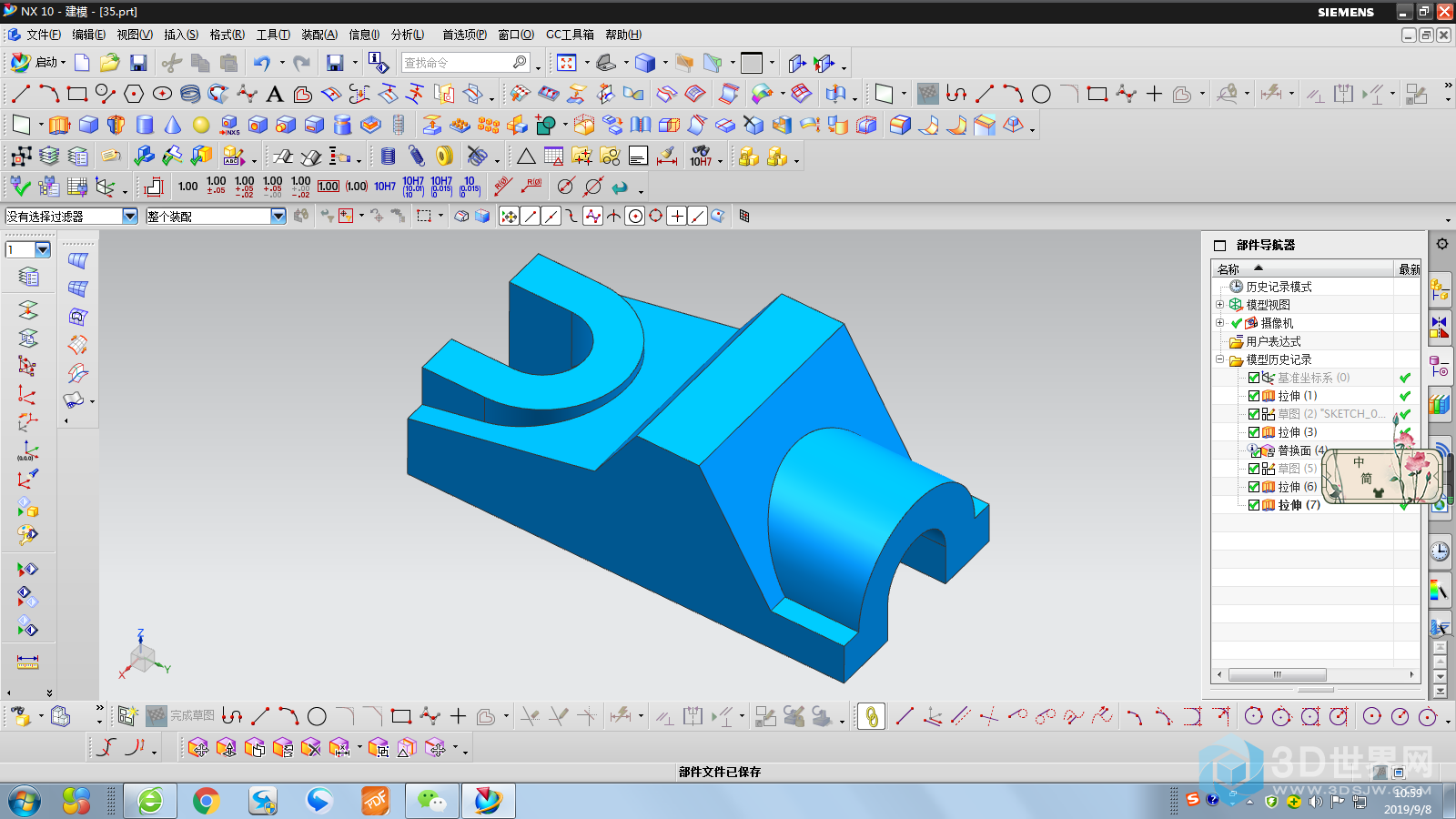Click the binoculars 10H7 search icon
This screenshot has height=819, width=1456.
(701, 157)
